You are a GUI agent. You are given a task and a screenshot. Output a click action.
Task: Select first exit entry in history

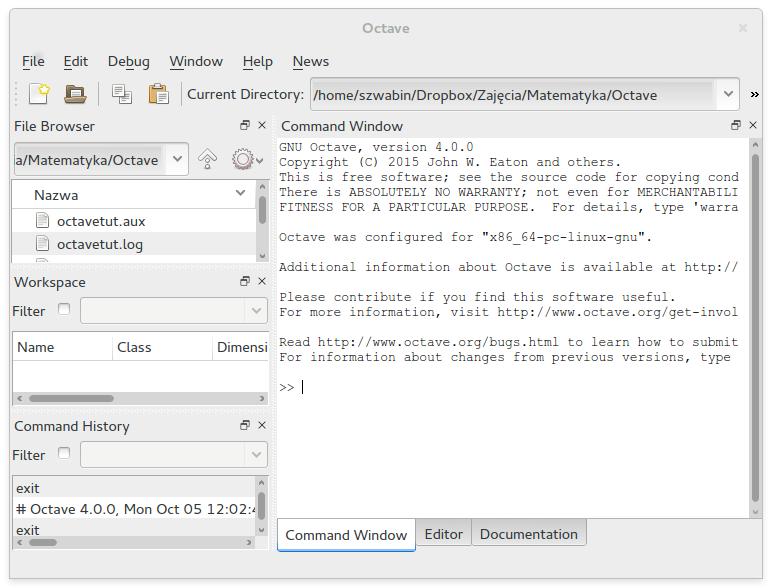133,488
